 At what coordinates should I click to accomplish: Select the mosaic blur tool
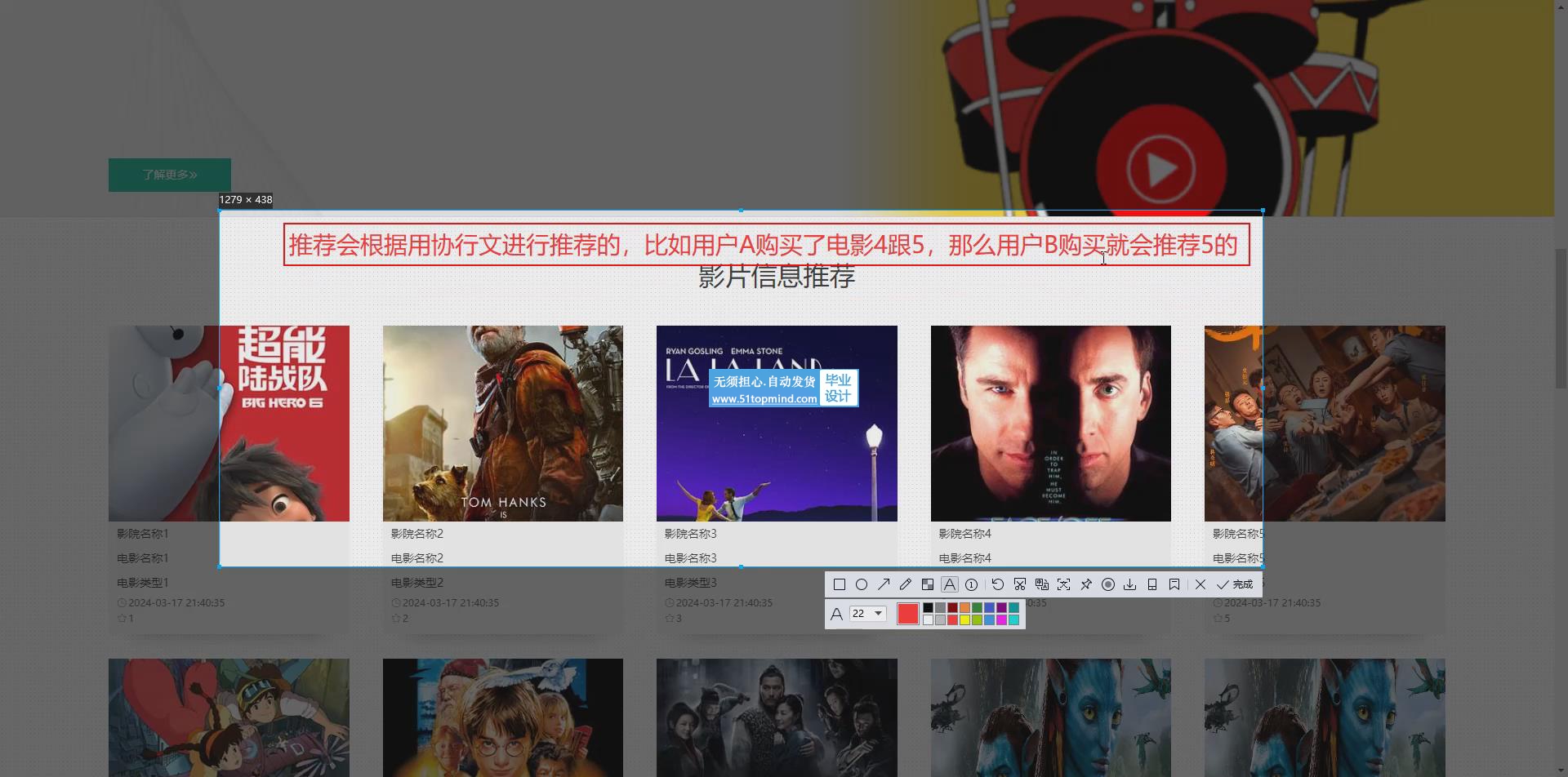(x=928, y=584)
